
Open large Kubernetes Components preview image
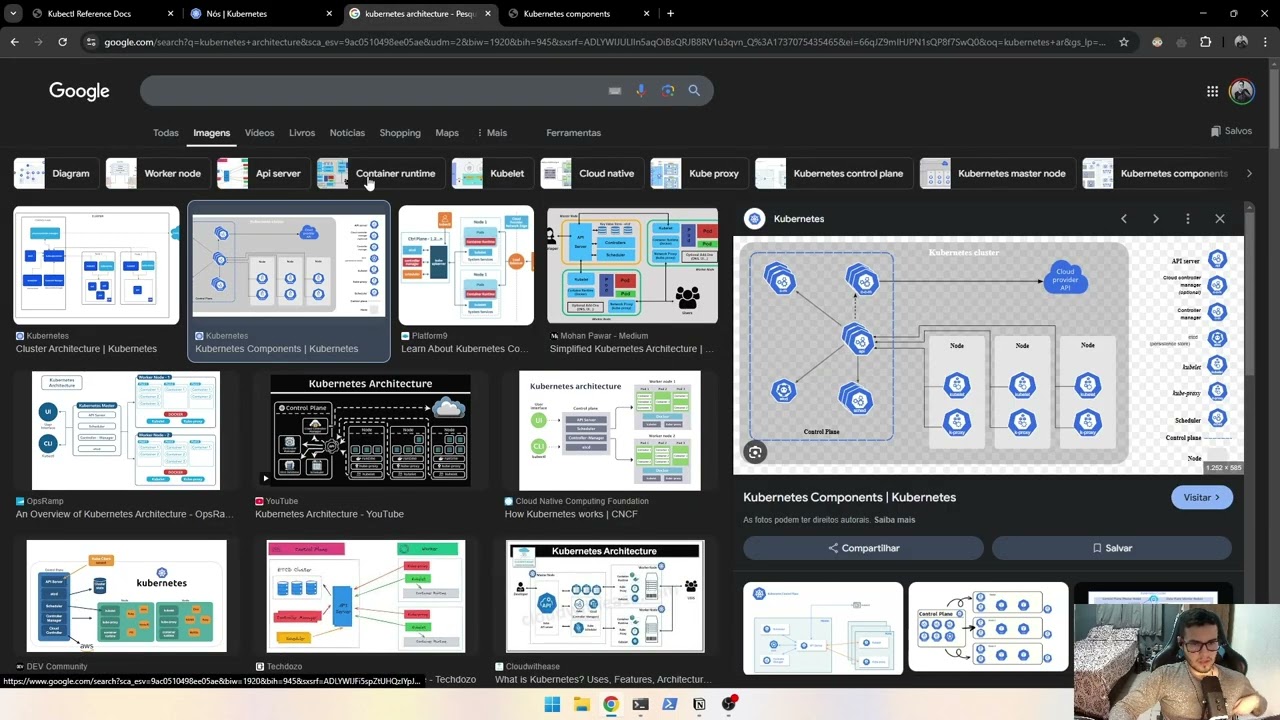(988, 355)
